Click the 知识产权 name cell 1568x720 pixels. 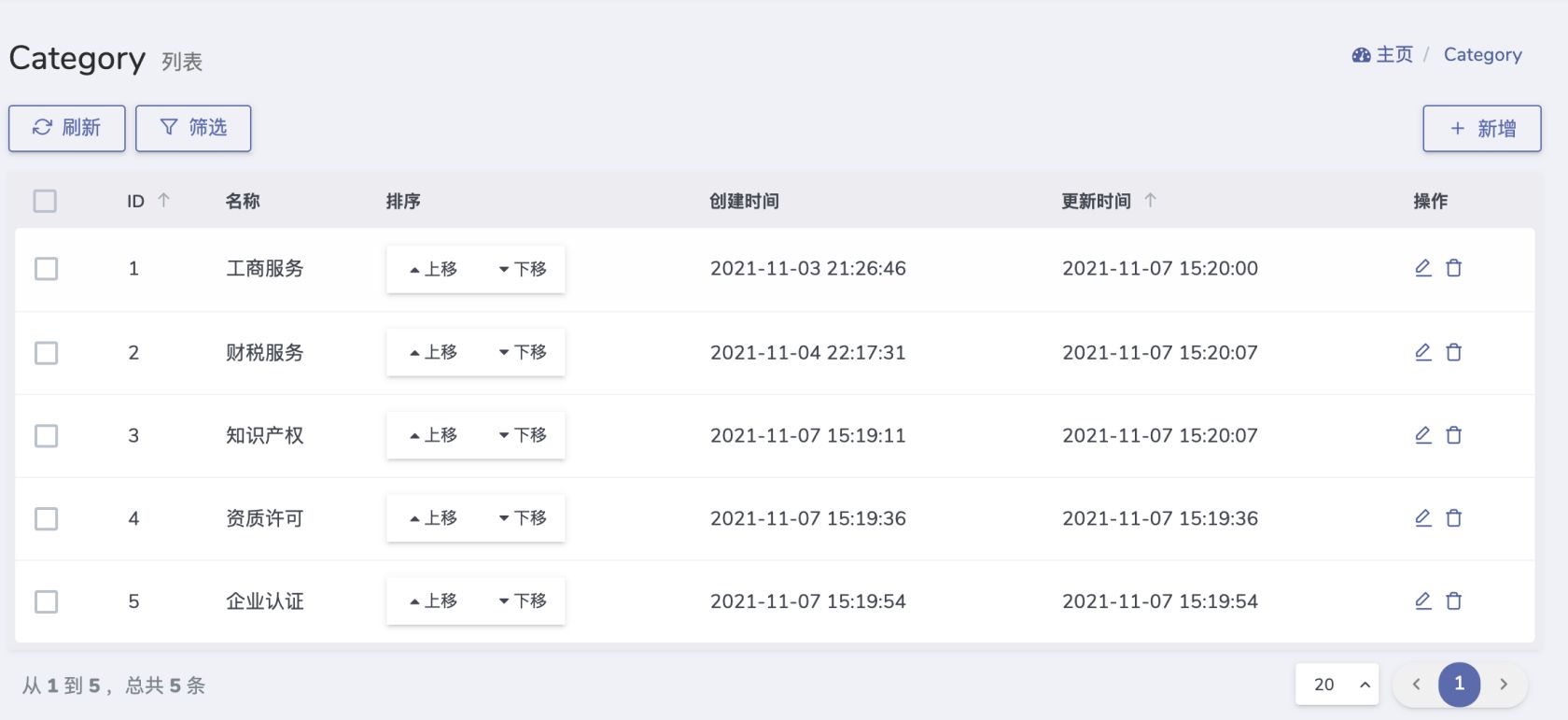click(x=265, y=435)
